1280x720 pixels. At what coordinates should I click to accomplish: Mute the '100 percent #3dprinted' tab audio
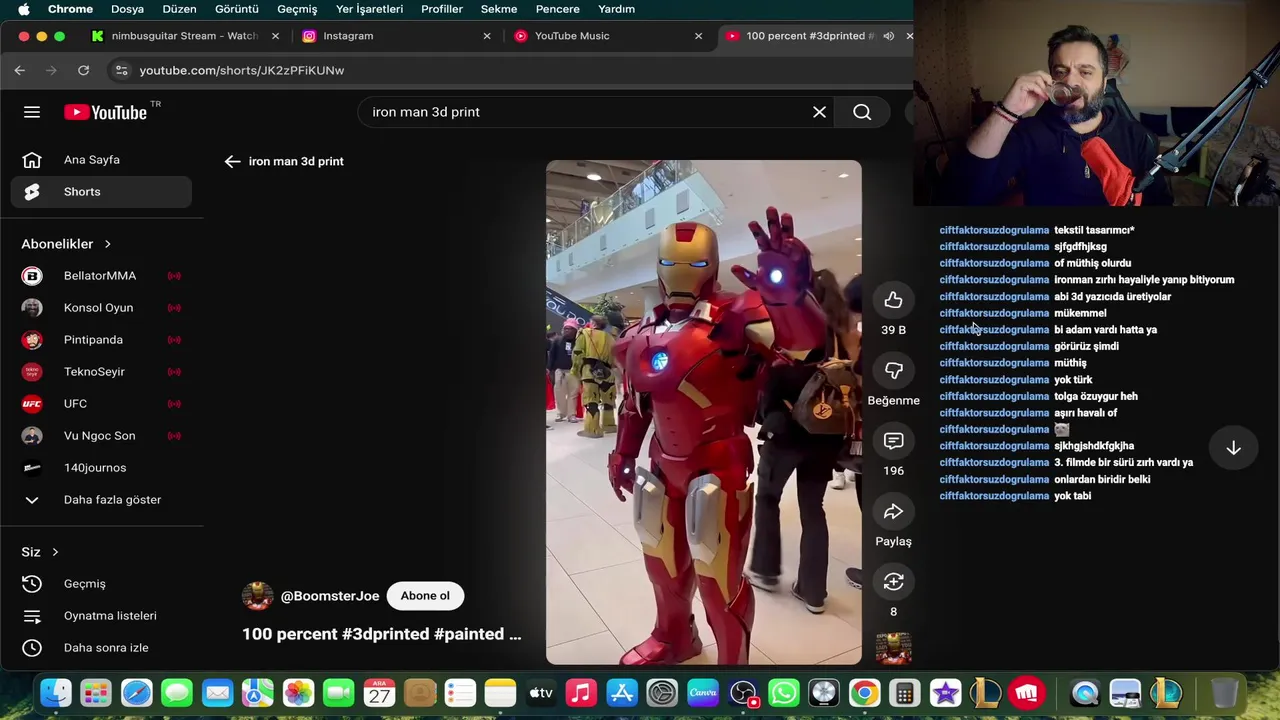click(888, 36)
